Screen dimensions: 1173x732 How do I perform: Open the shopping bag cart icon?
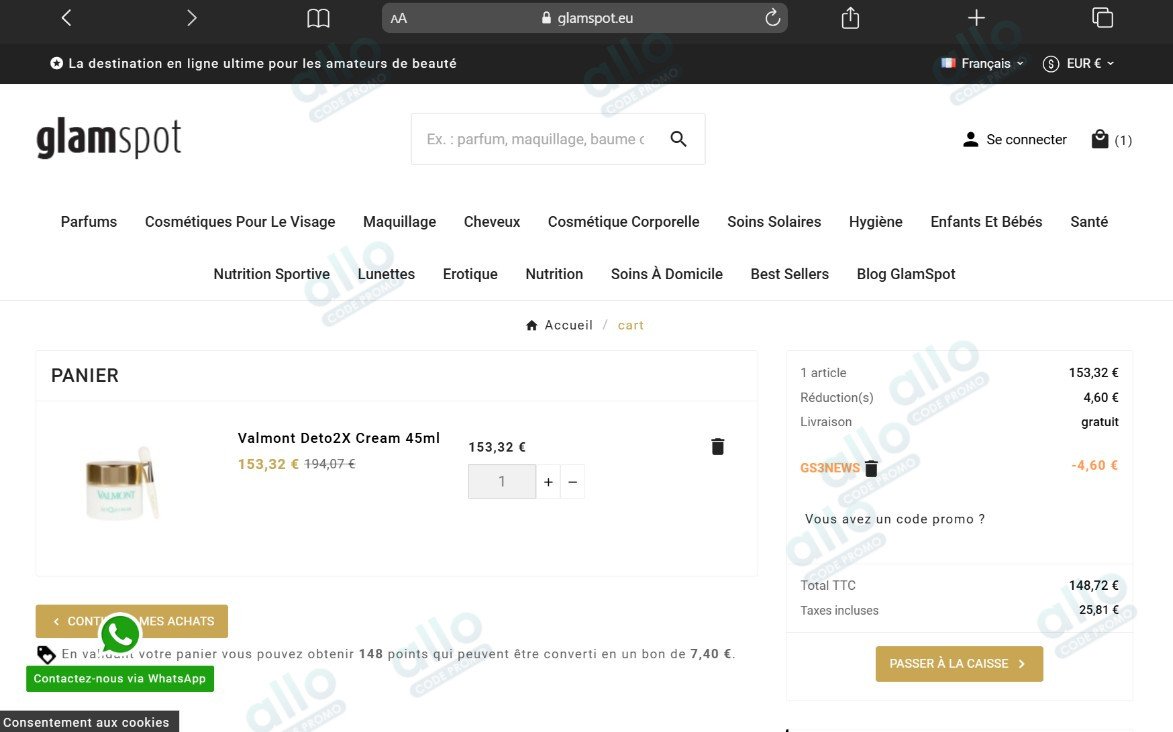point(1100,138)
